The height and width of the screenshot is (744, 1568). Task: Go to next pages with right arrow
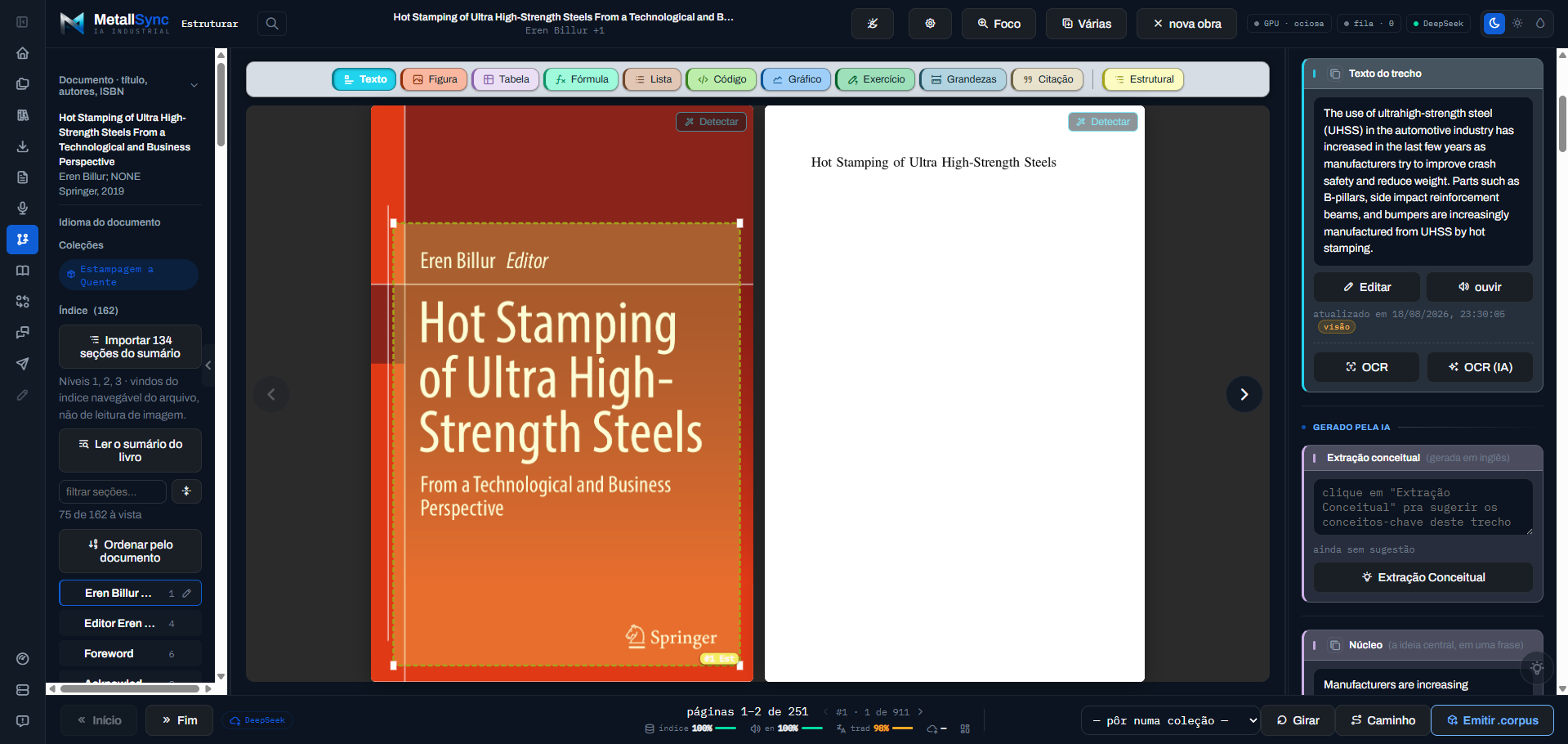[x=1244, y=394]
